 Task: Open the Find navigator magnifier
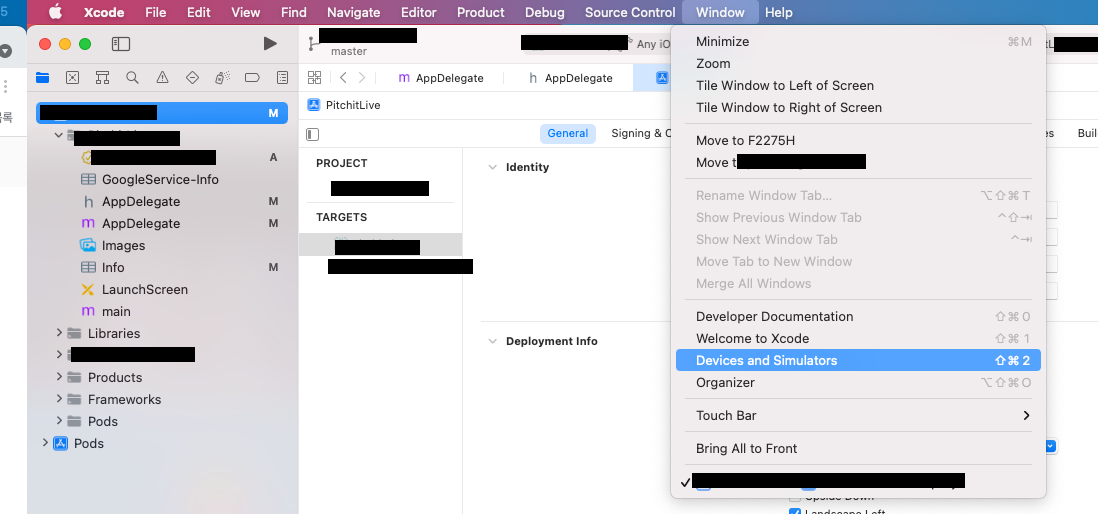point(132,78)
